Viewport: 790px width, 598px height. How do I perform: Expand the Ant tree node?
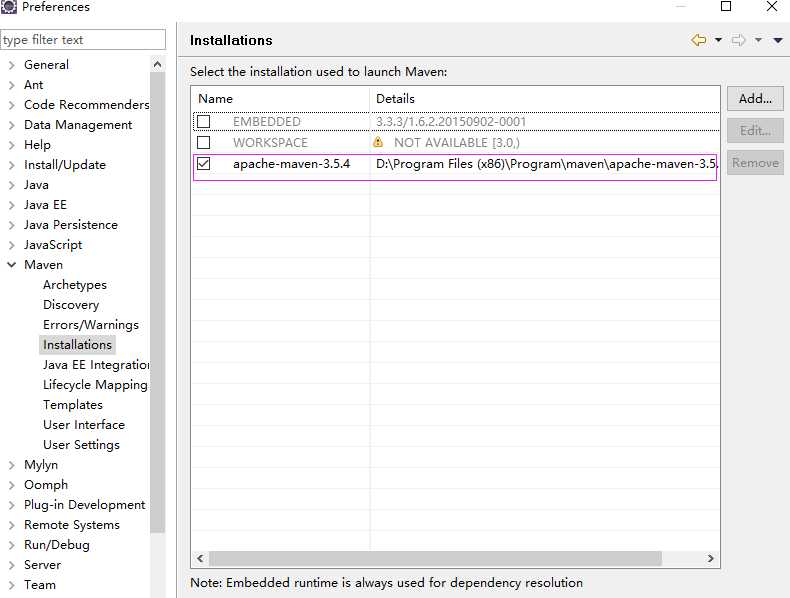pos(12,85)
